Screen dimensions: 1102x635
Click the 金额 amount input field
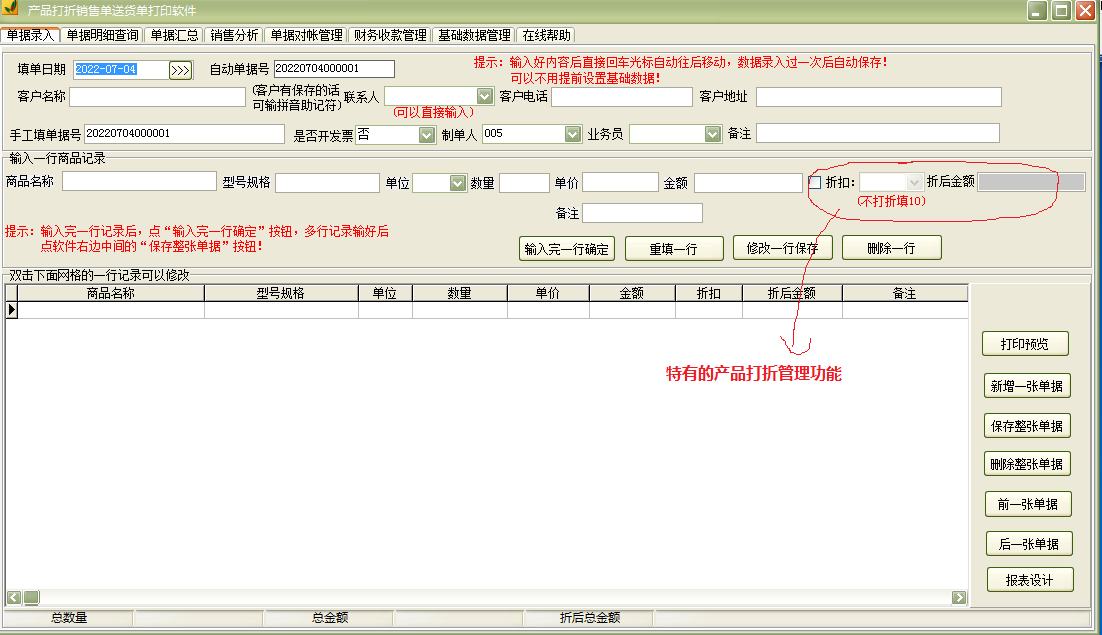(748, 183)
